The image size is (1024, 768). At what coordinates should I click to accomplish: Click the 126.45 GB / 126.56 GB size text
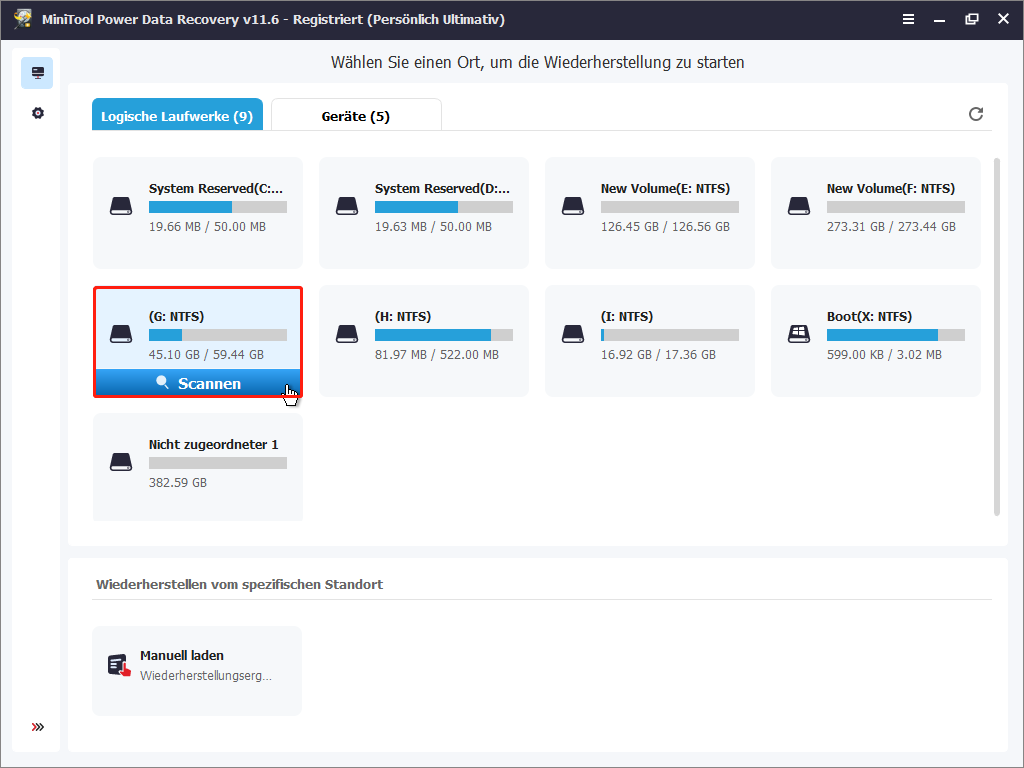(x=665, y=227)
